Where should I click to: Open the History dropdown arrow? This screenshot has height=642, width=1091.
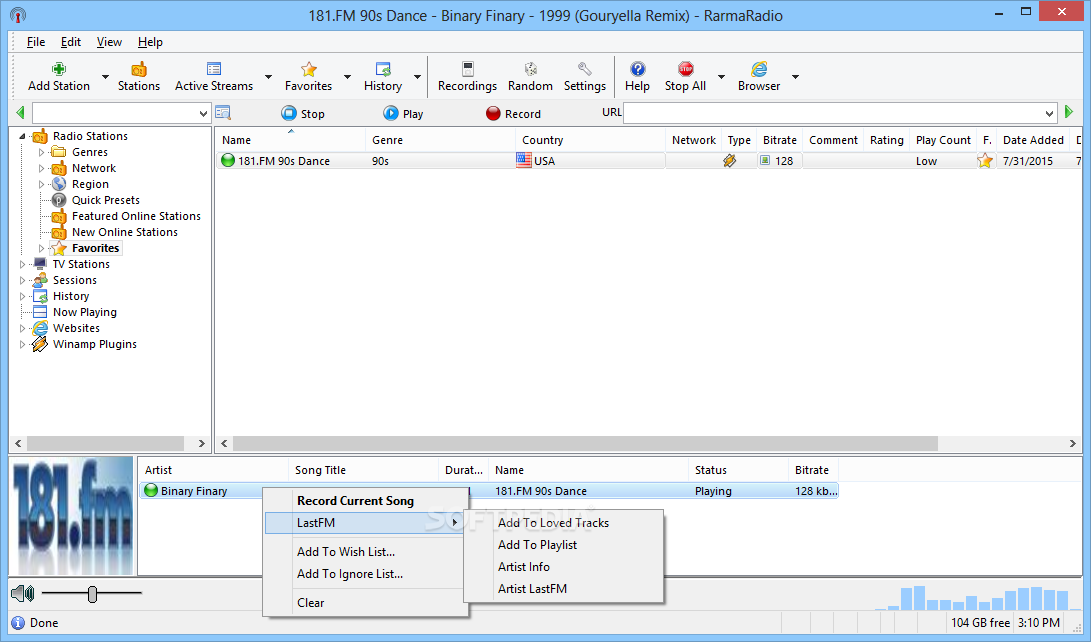pyautogui.click(x=417, y=77)
